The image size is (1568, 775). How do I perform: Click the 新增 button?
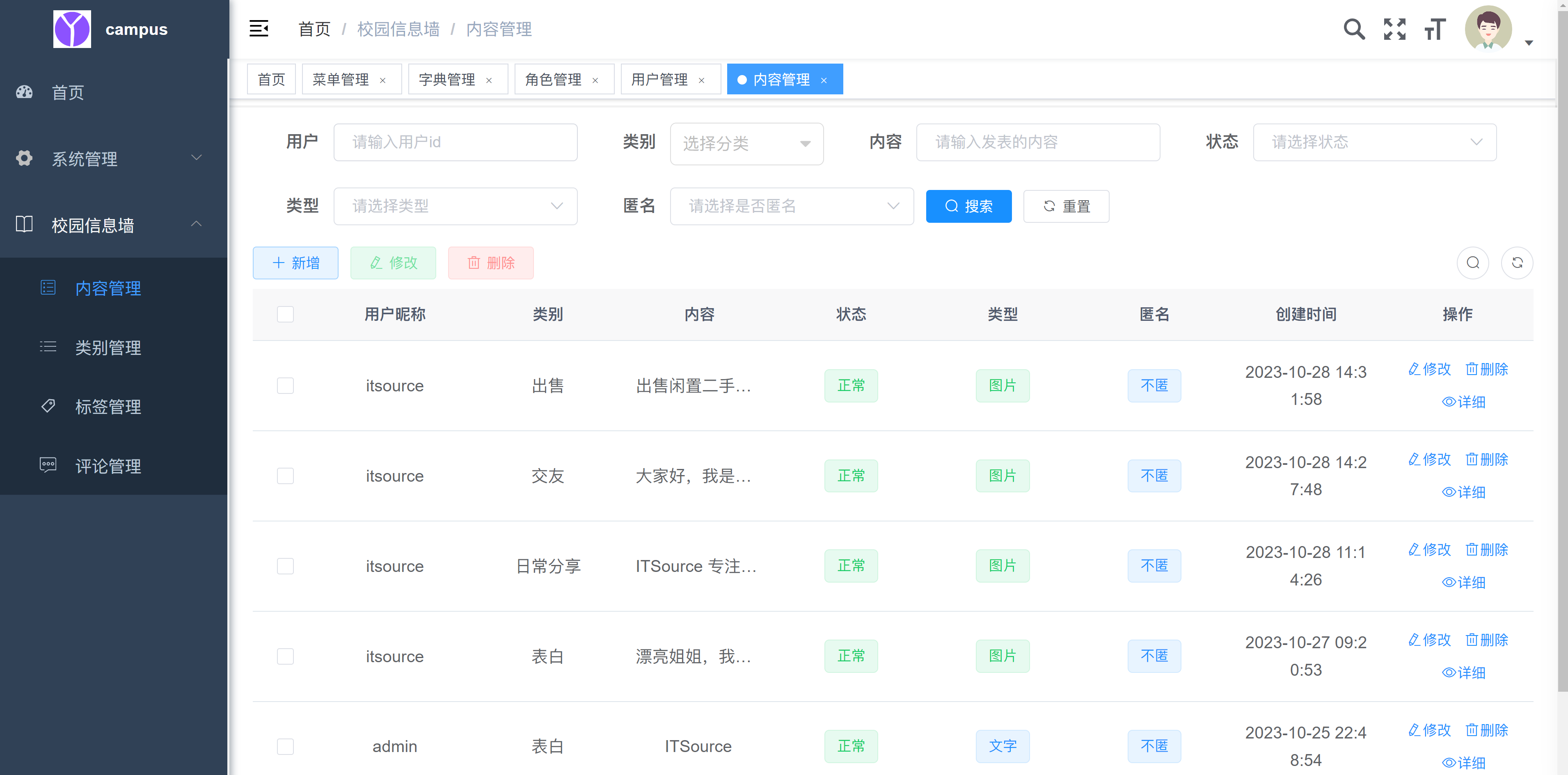click(x=295, y=263)
